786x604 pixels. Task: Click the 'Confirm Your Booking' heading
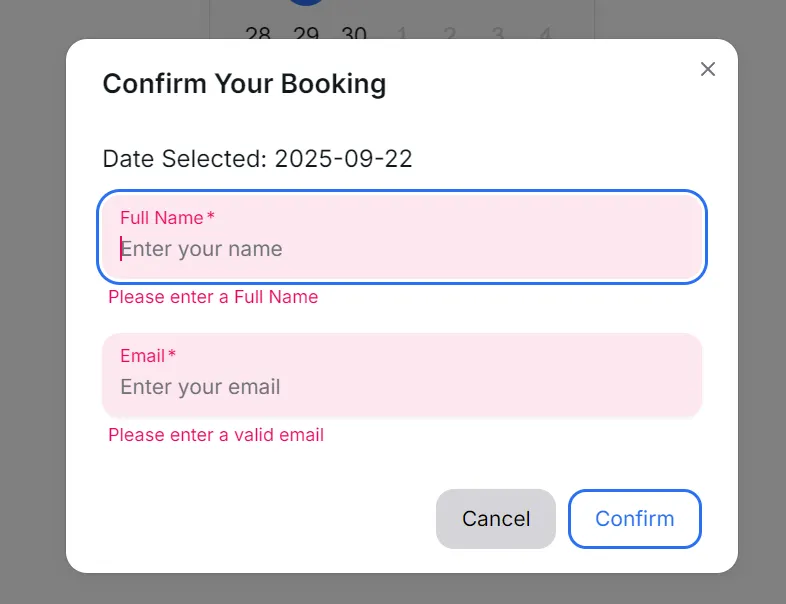244,84
